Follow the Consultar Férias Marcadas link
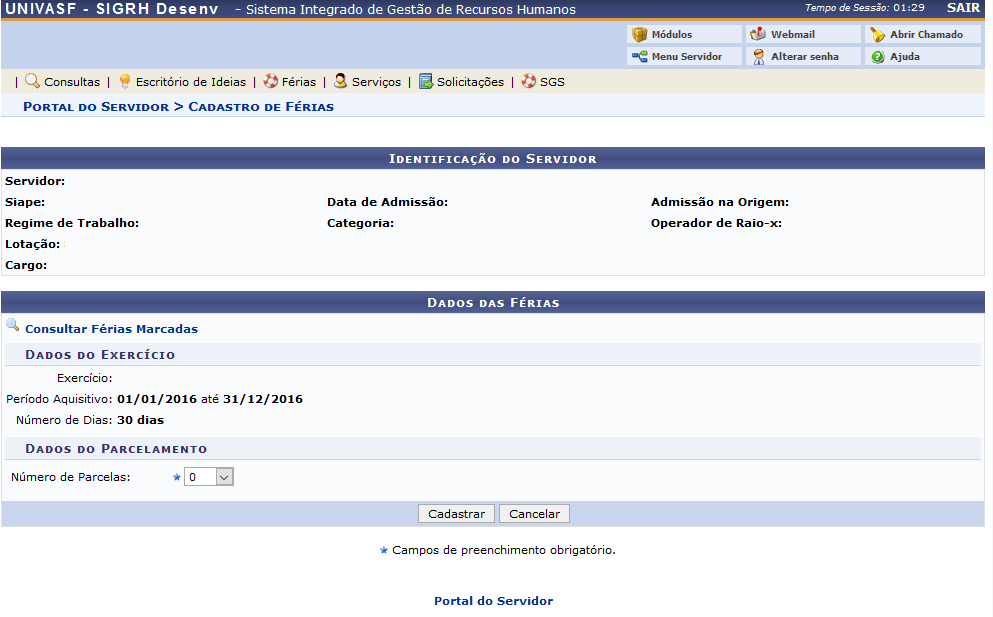The image size is (993, 617). tap(111, 329)
